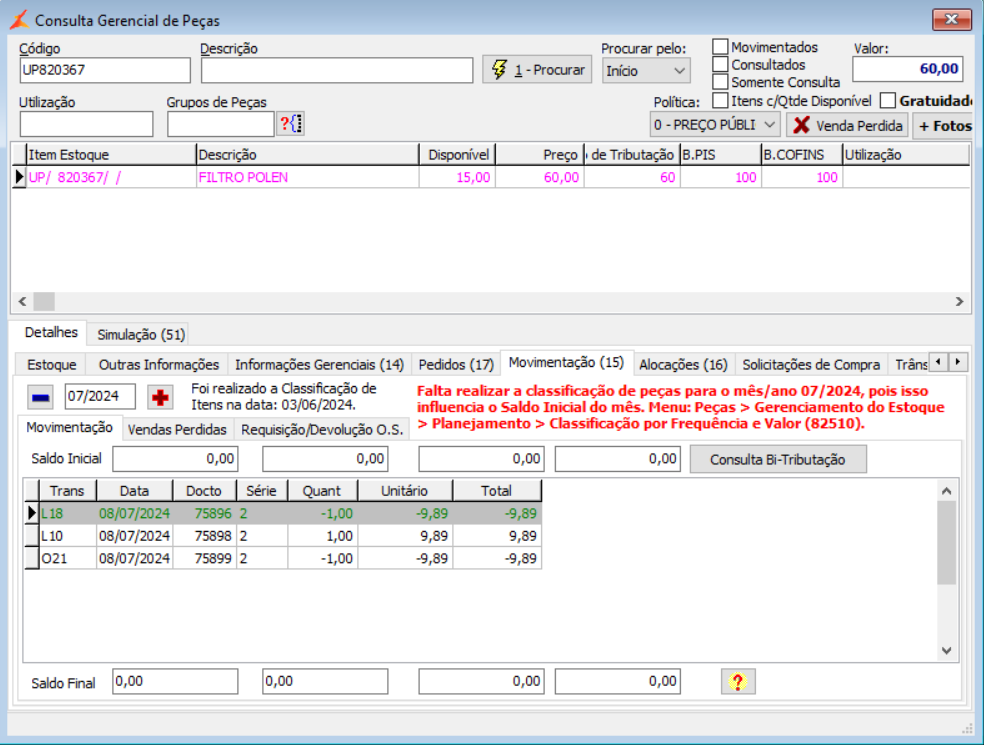The width and height of the screenshot is (984, 745).
Task: Click document number 75898 cell
Action: pos(205,536)
